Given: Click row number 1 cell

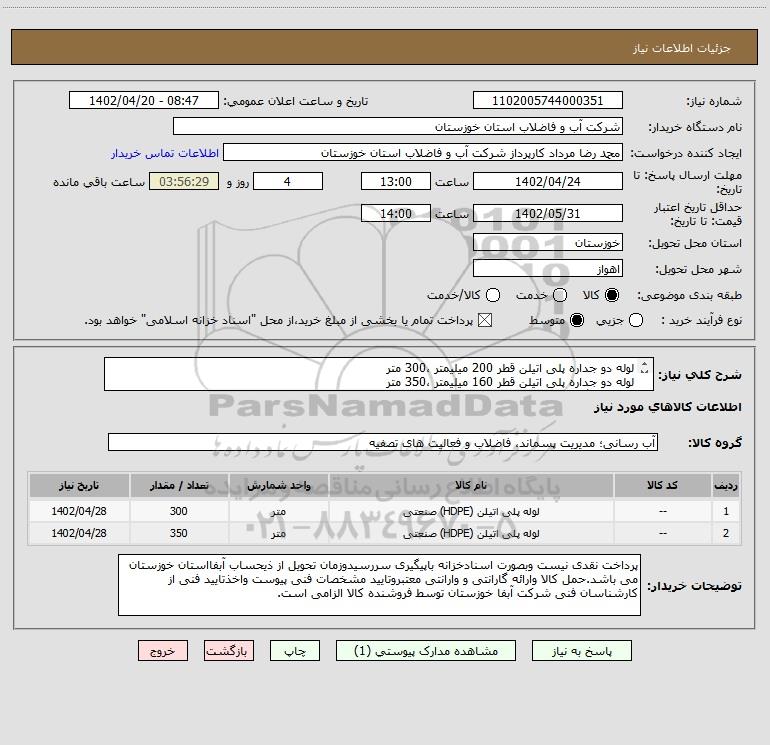Looking at the screenshot, I should [x=726, y=511].
